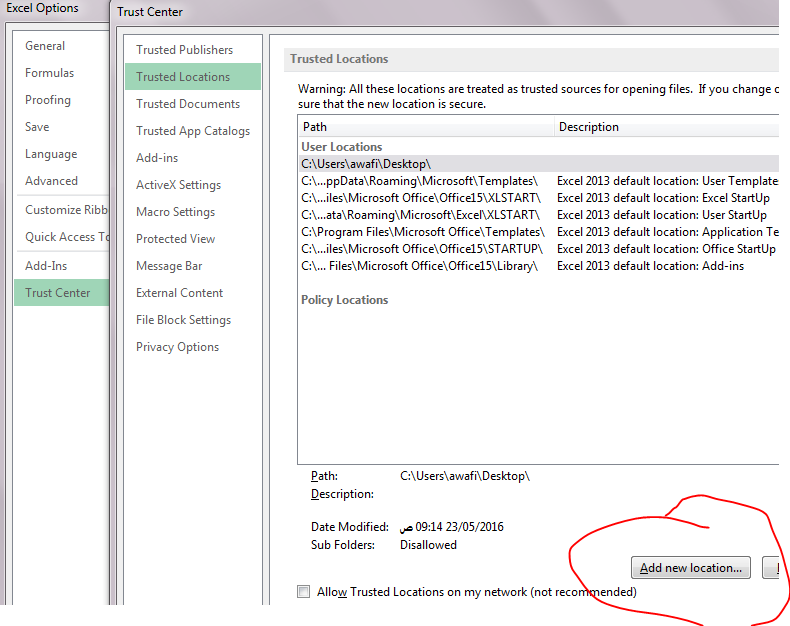Open Trusted Publishers section
The height and width of the screenshot is (626, 790).
(x=185, y=50)
